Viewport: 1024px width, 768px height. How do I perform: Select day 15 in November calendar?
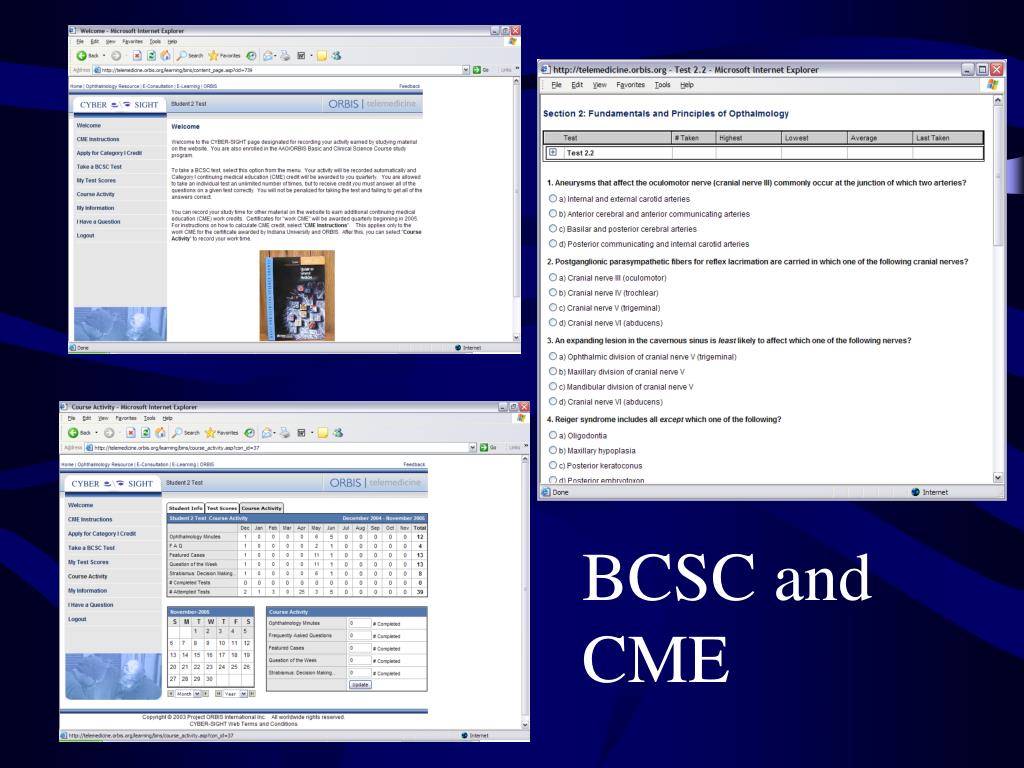pos(197,655)
